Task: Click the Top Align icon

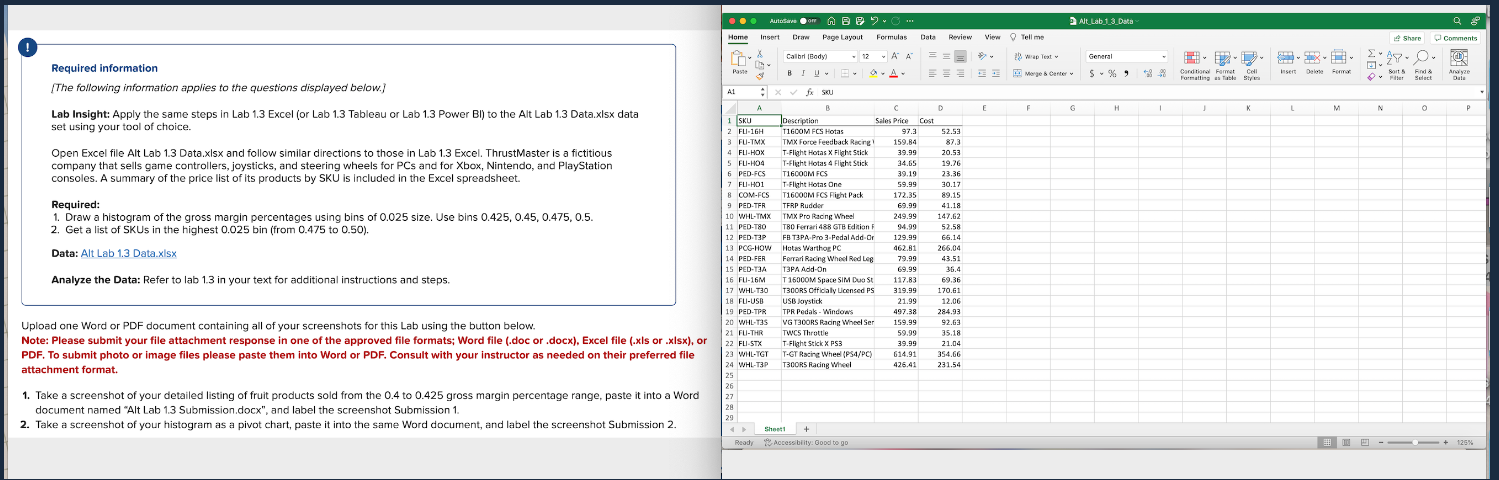Action: 932,55
